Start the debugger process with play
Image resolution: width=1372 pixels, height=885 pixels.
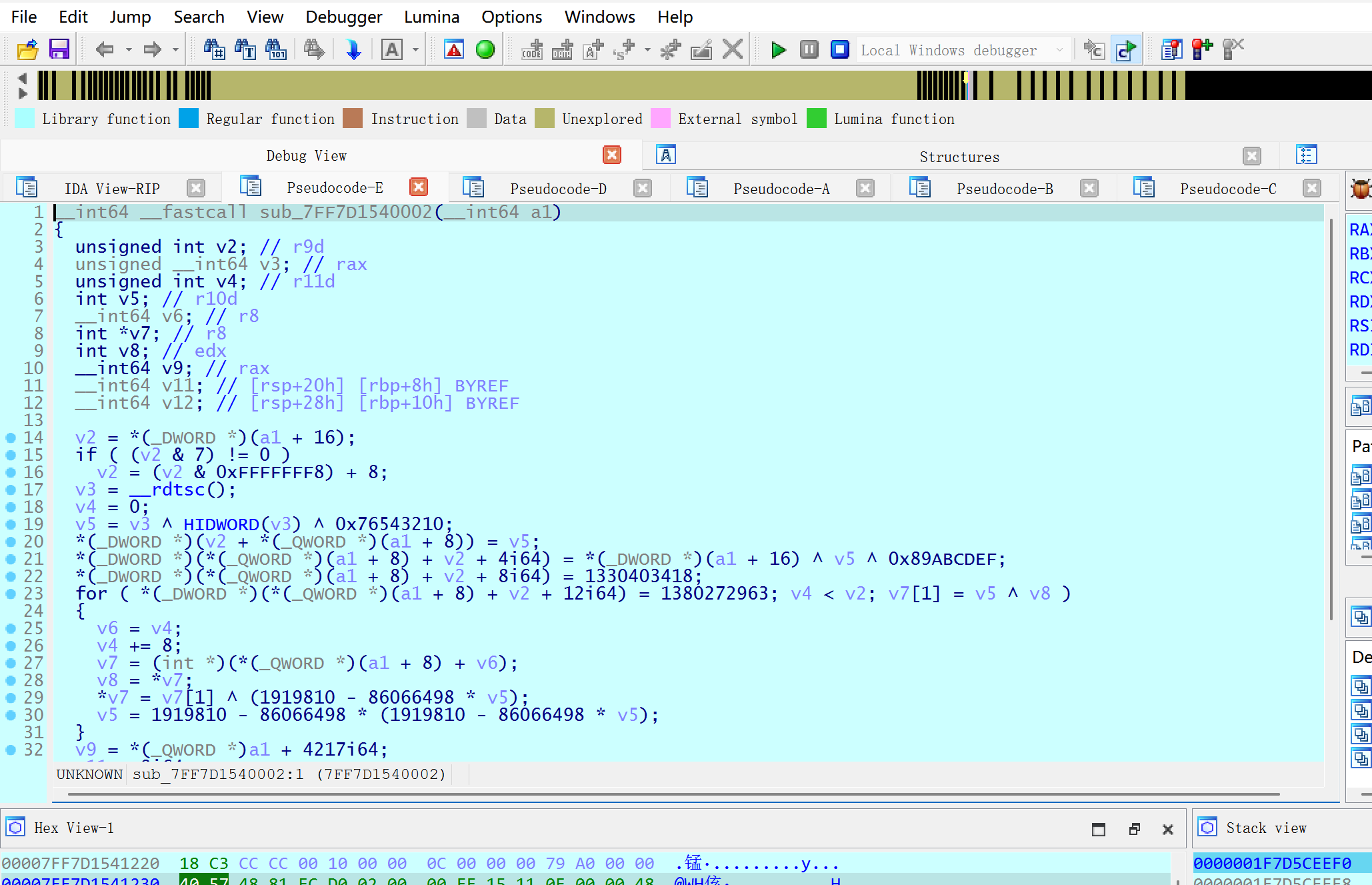(x=777, y=50)
